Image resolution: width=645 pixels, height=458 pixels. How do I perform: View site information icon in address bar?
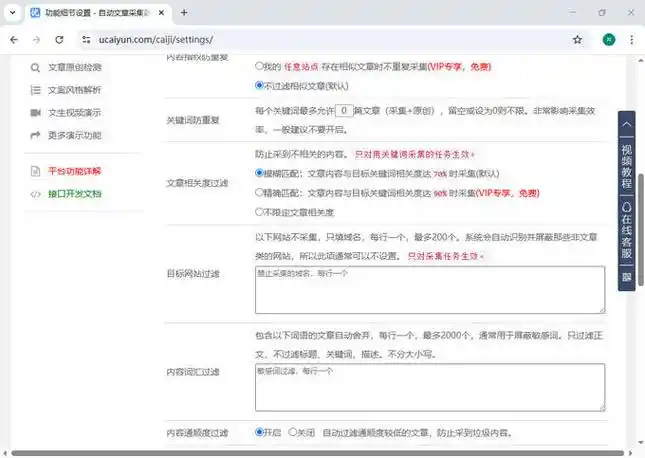pos(86,40)
